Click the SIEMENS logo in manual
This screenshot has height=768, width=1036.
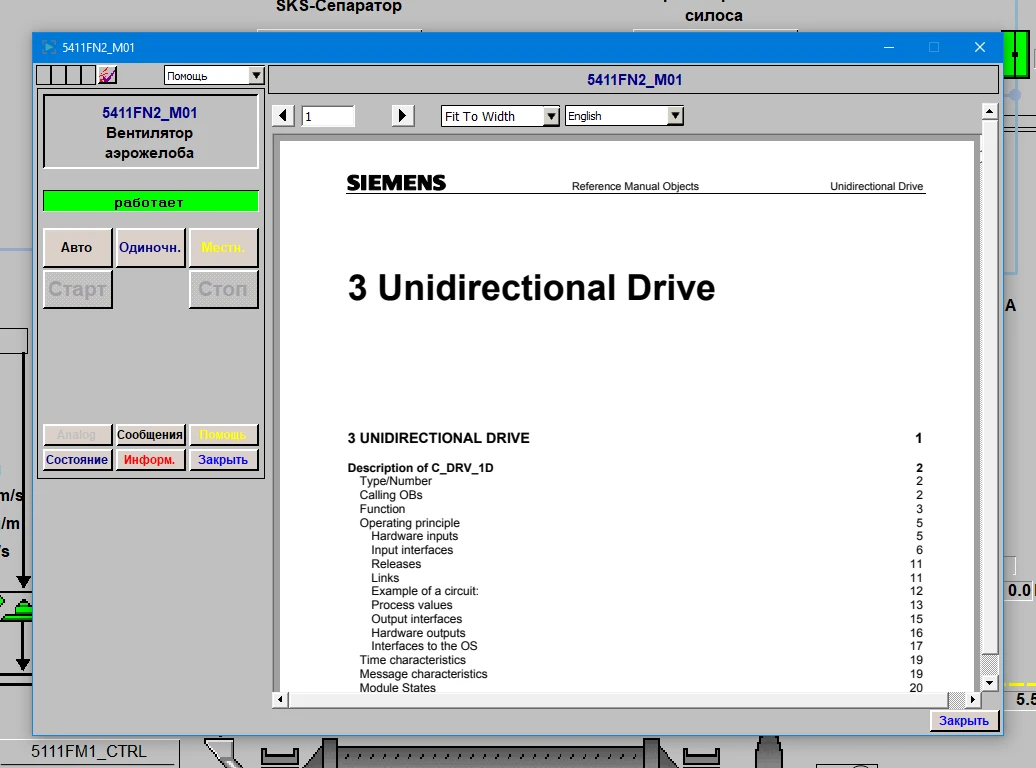click(x=396, y=182)
